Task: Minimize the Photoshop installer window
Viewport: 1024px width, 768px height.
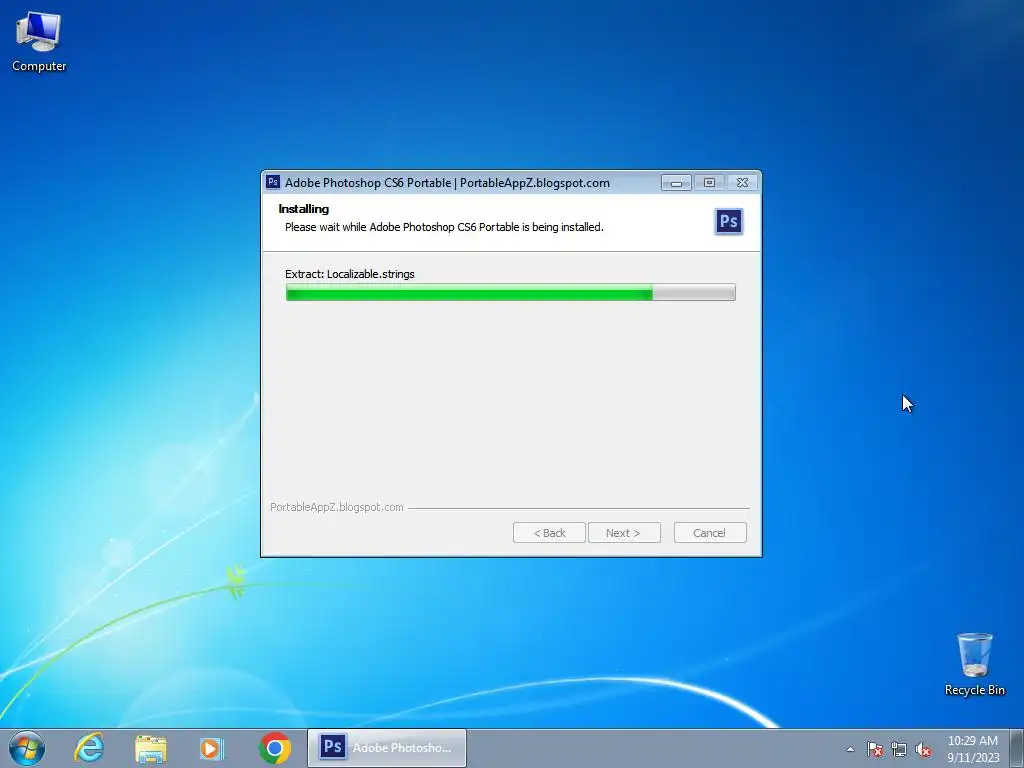Action: pyautogui.click(x=677, y=183)
